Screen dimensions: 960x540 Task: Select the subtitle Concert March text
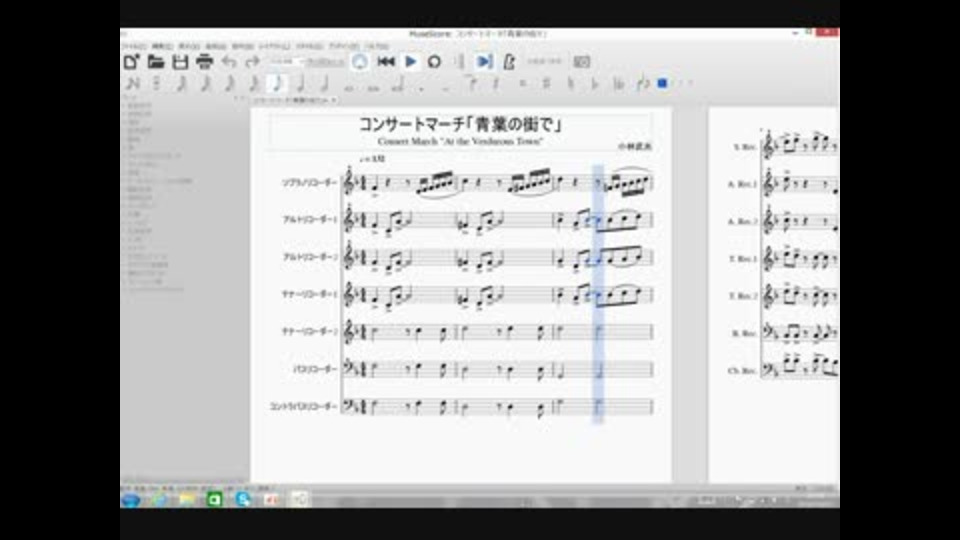pyautogui.click(x=460, y=141)
